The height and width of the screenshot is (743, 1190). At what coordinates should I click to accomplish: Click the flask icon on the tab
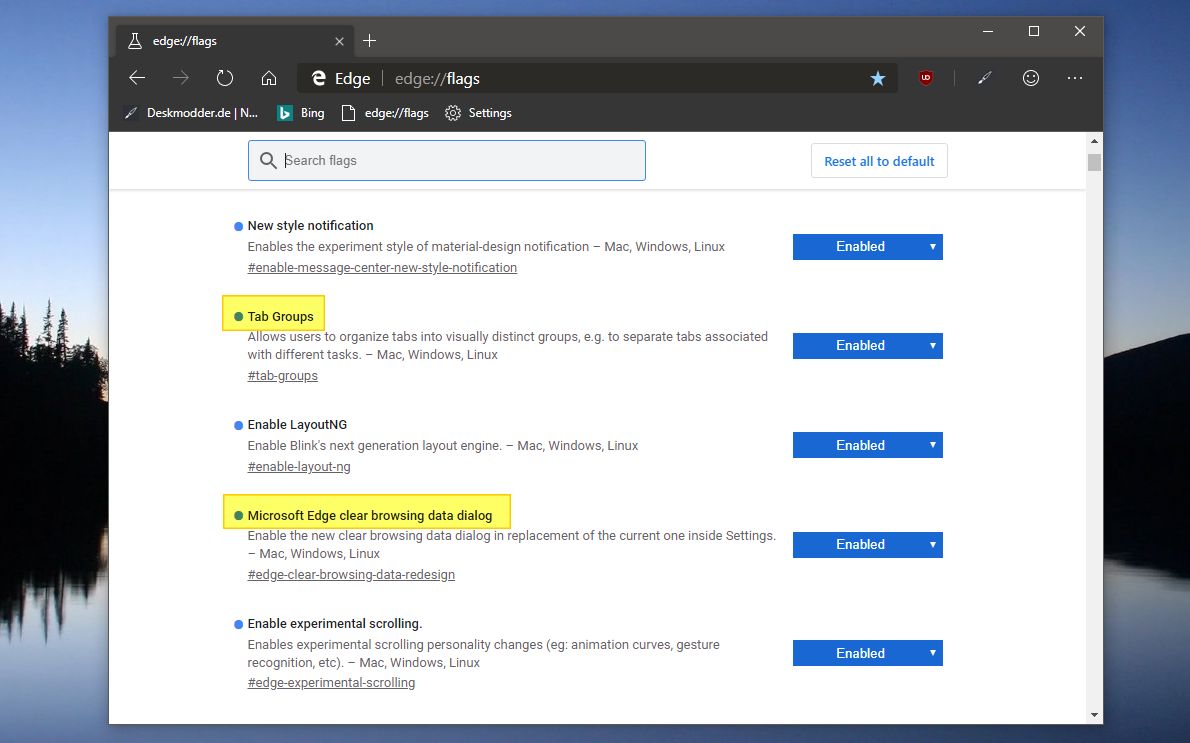pos(135,41)
